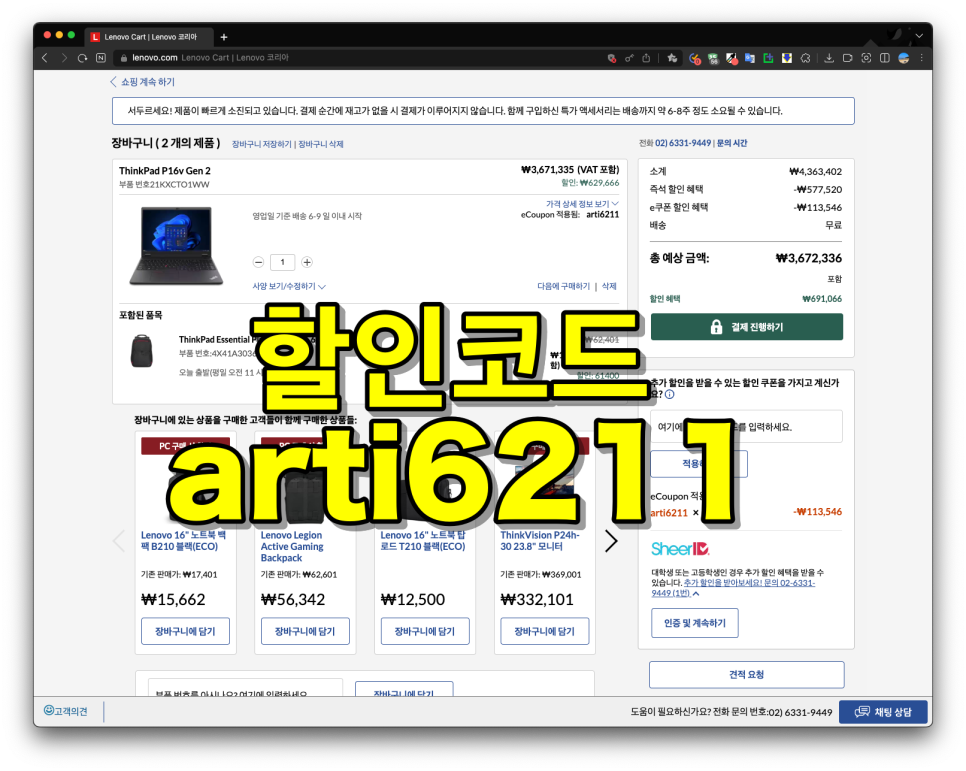Decrease ThinkPad quantity with minus button
Image resolution: width=966 pixels, height=771 pixels.
[x=259, y=263]
